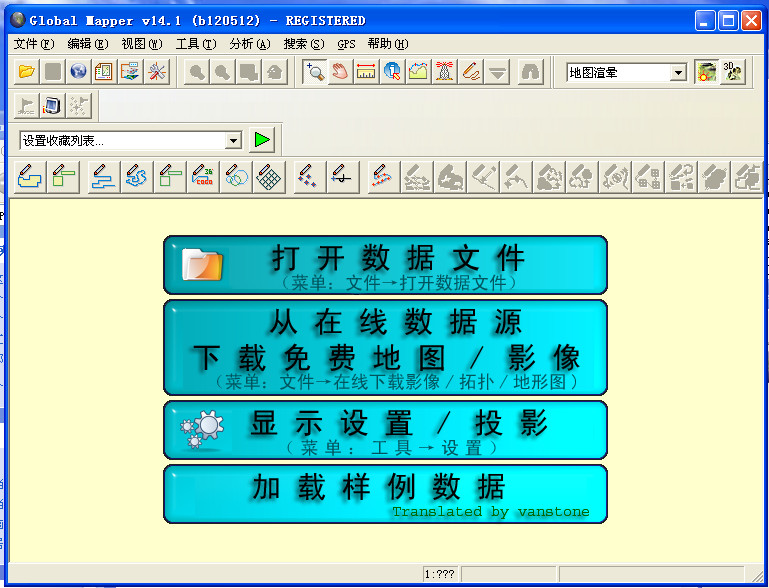Select the create area feature tool
This screenshot has width=769, height=588.
(x=30, y=177)
